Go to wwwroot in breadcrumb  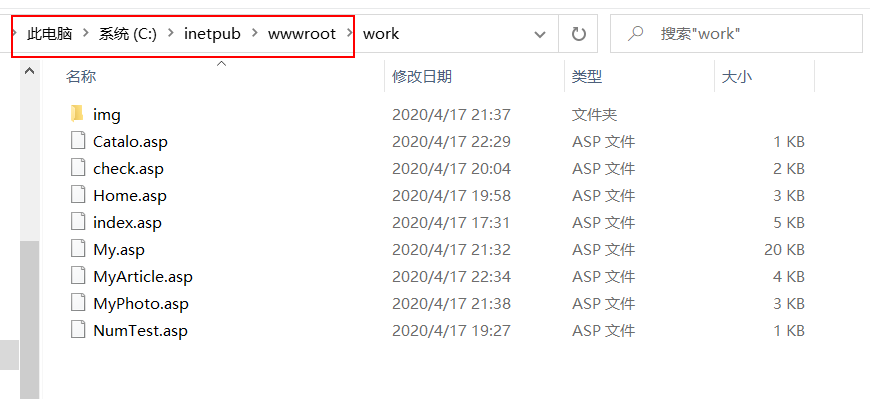(302, 34)
